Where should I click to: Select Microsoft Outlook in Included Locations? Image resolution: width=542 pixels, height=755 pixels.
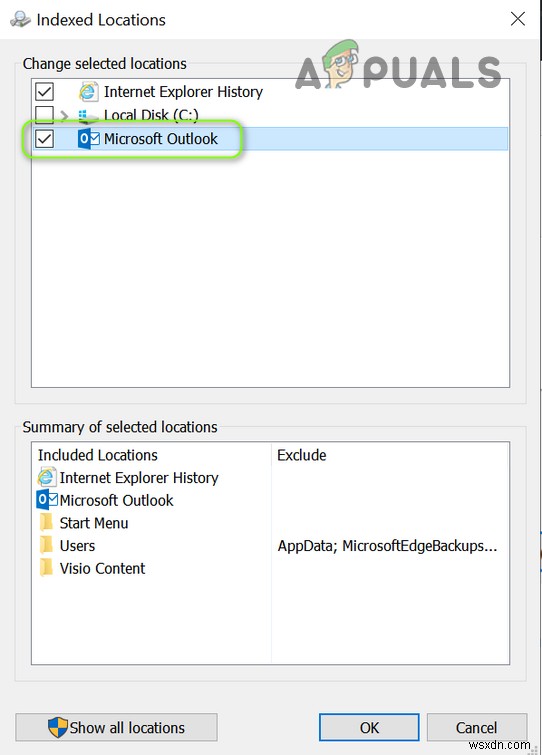(116, 500)
